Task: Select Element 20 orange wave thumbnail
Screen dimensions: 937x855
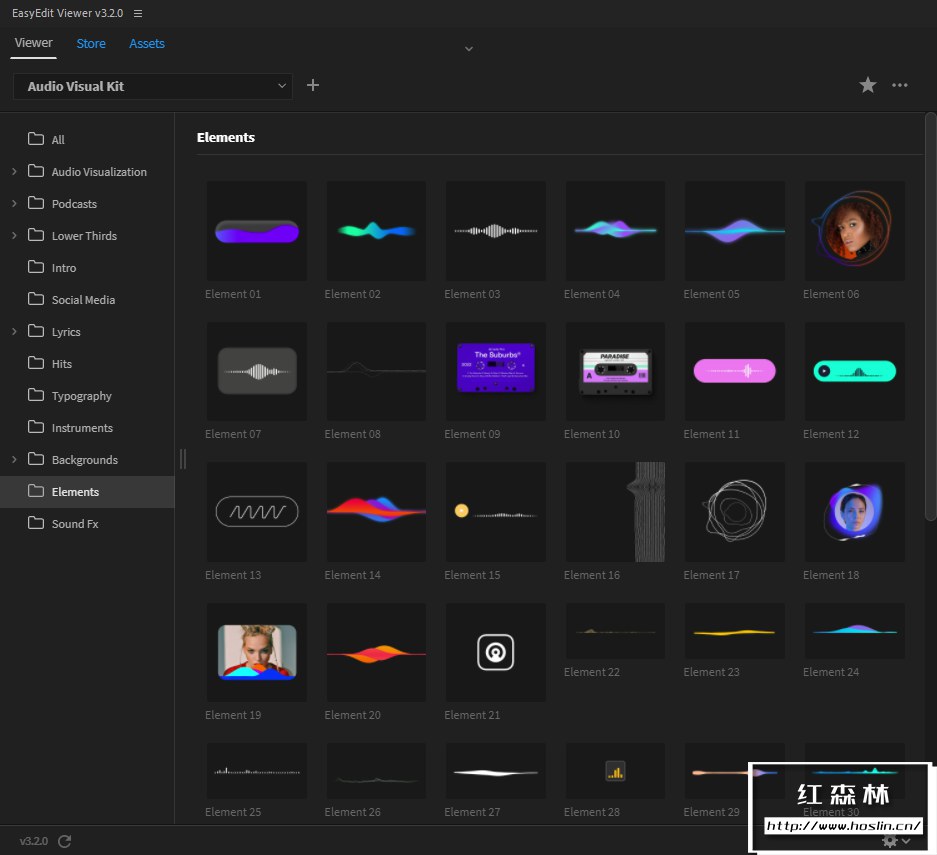Action: (x=376, y=652)
